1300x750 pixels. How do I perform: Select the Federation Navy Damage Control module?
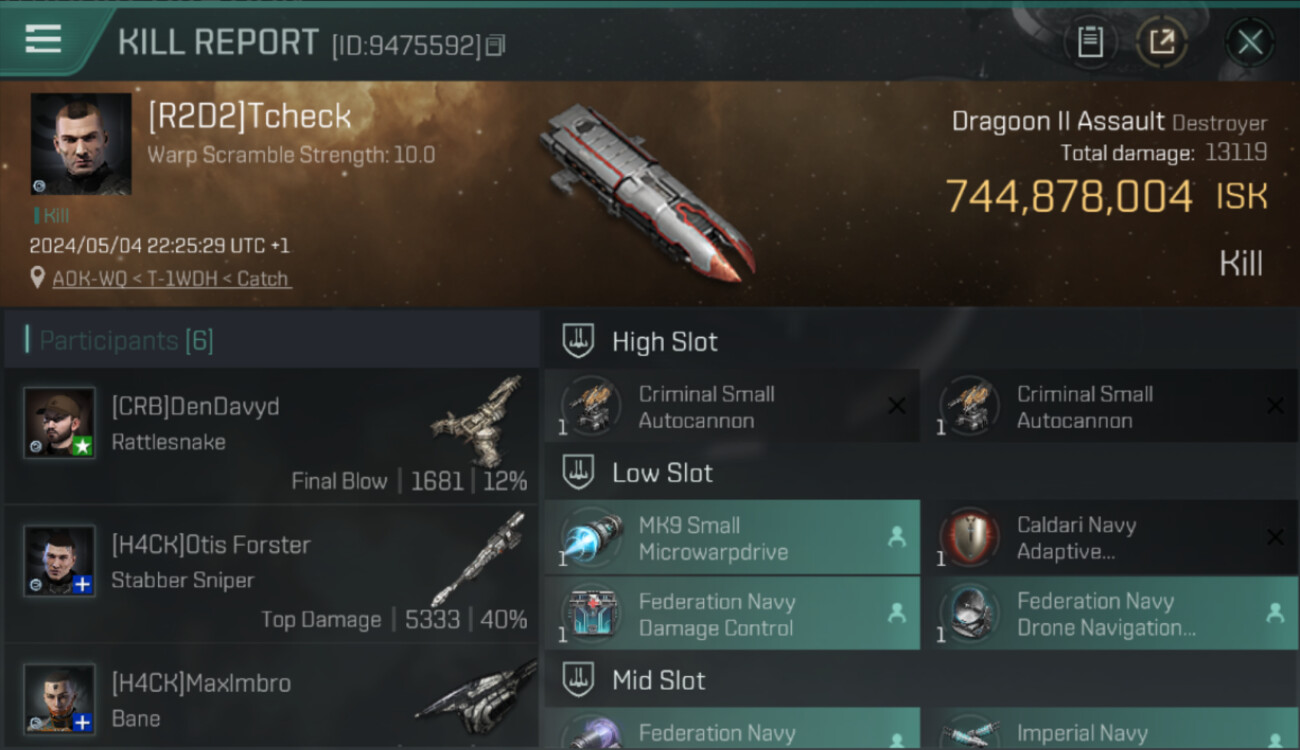tap(732, 614)
